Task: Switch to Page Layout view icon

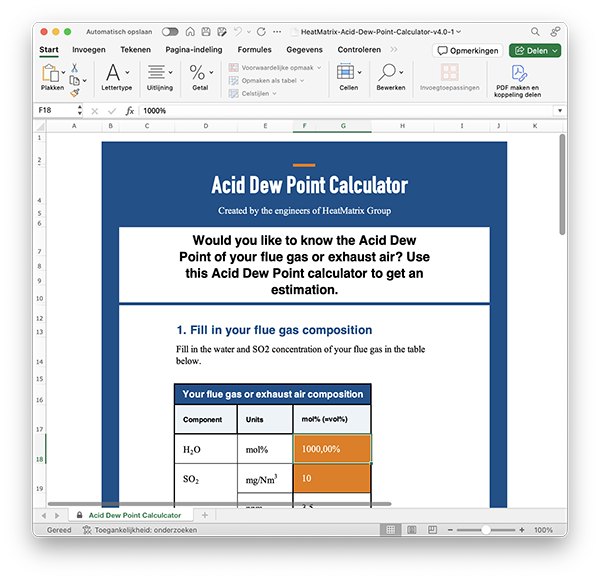Action: point(412,530)
